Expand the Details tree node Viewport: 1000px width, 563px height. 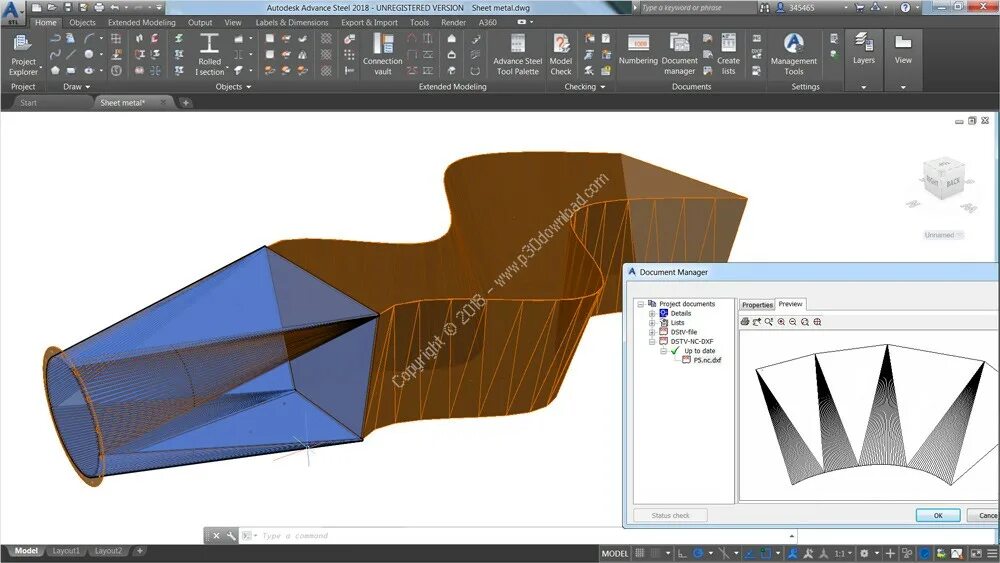click(x=652, y=314)
